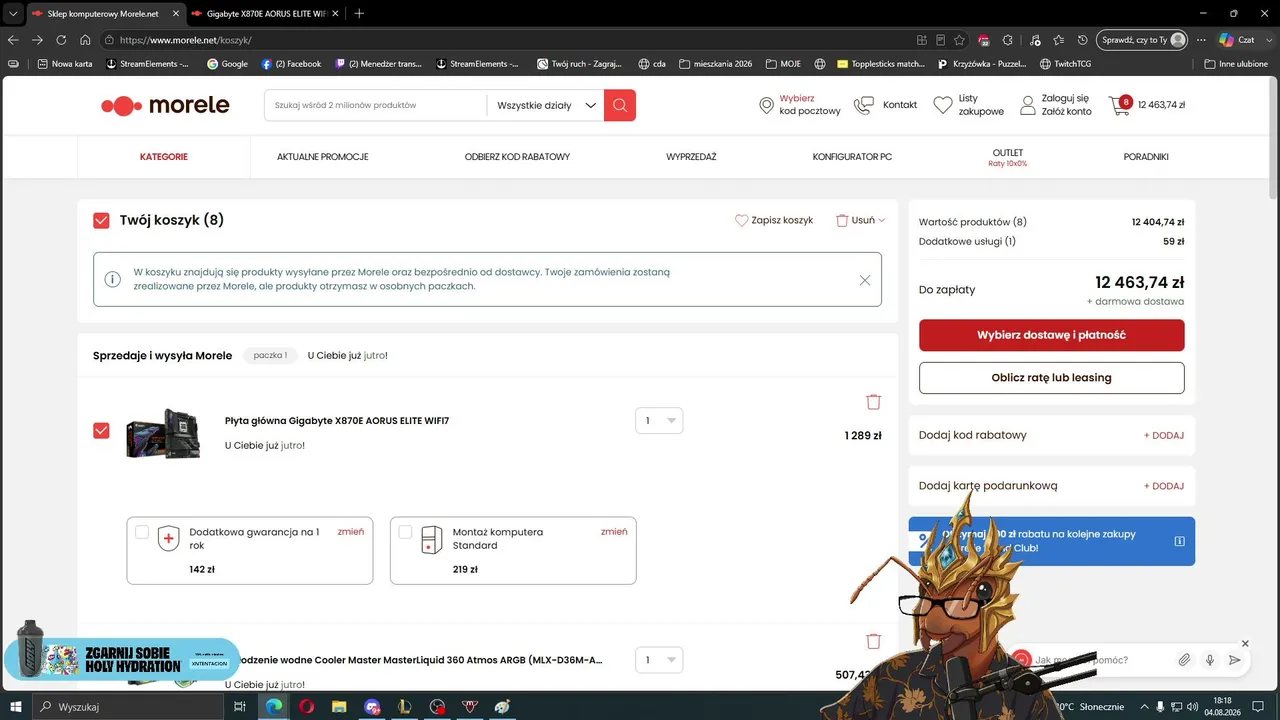The image size is (1280, 720).
Task: Click zmień on the Montaż komputera card
Action: 614,532
